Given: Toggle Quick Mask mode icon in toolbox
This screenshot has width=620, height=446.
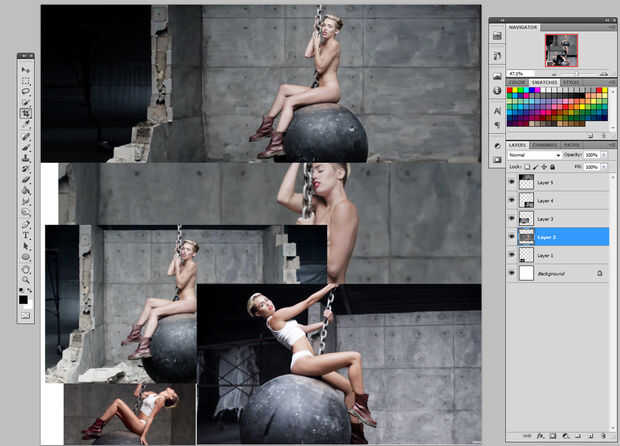Looking at the screenshot, I should tap(26, 316).
